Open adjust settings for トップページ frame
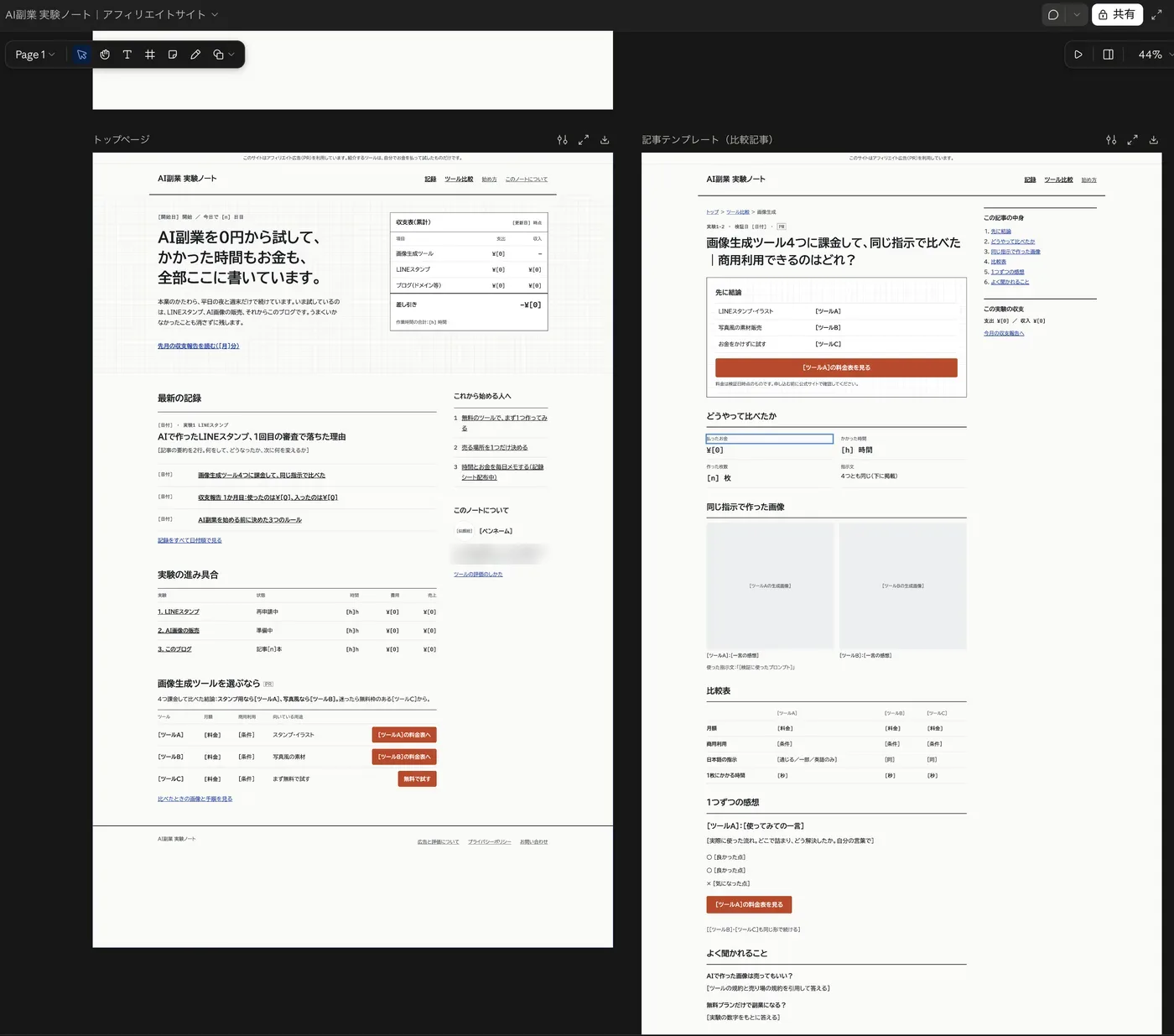 click(563, 140)
